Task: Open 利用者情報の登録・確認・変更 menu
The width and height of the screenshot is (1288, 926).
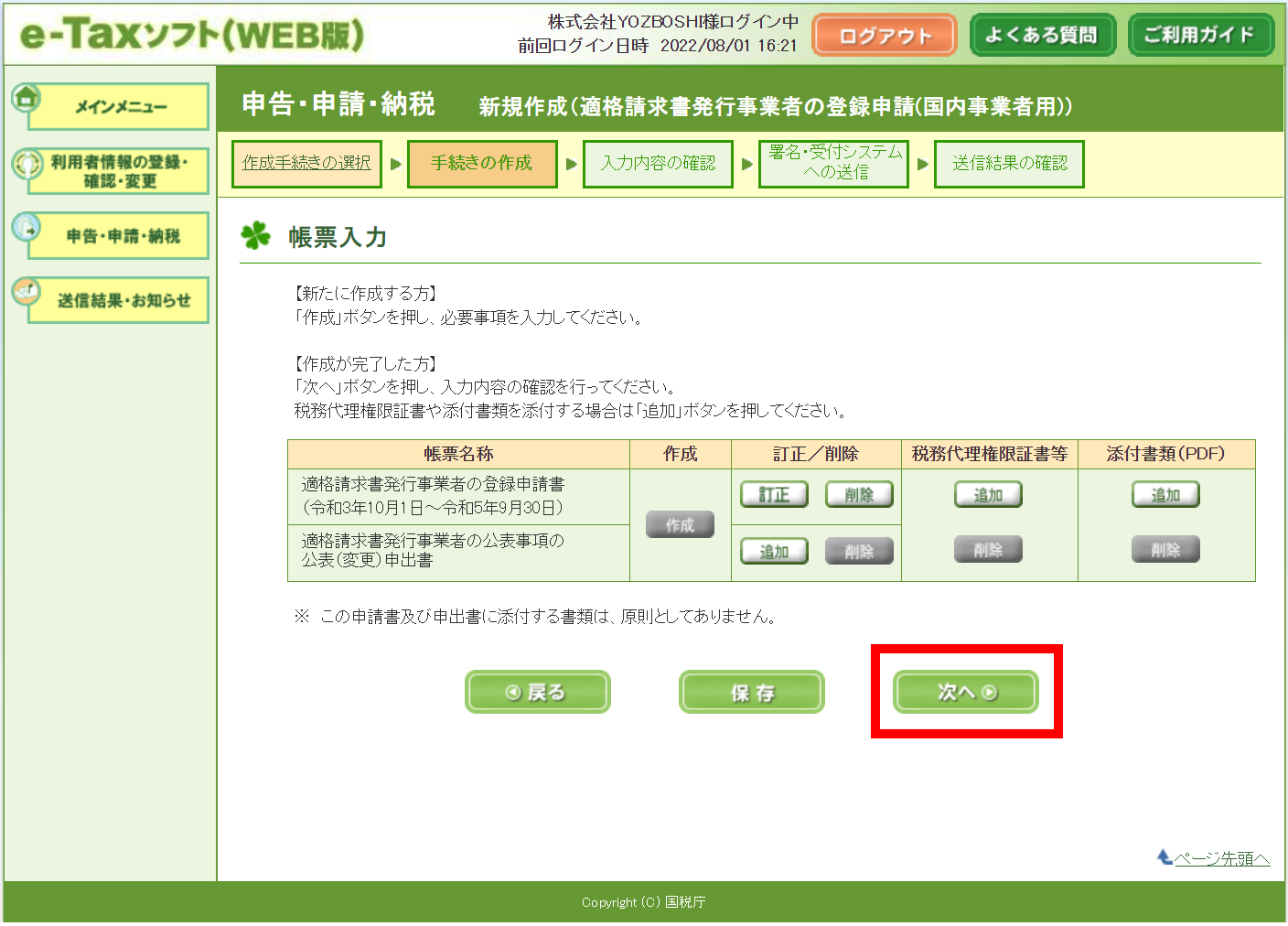Action: click(119, 171)
